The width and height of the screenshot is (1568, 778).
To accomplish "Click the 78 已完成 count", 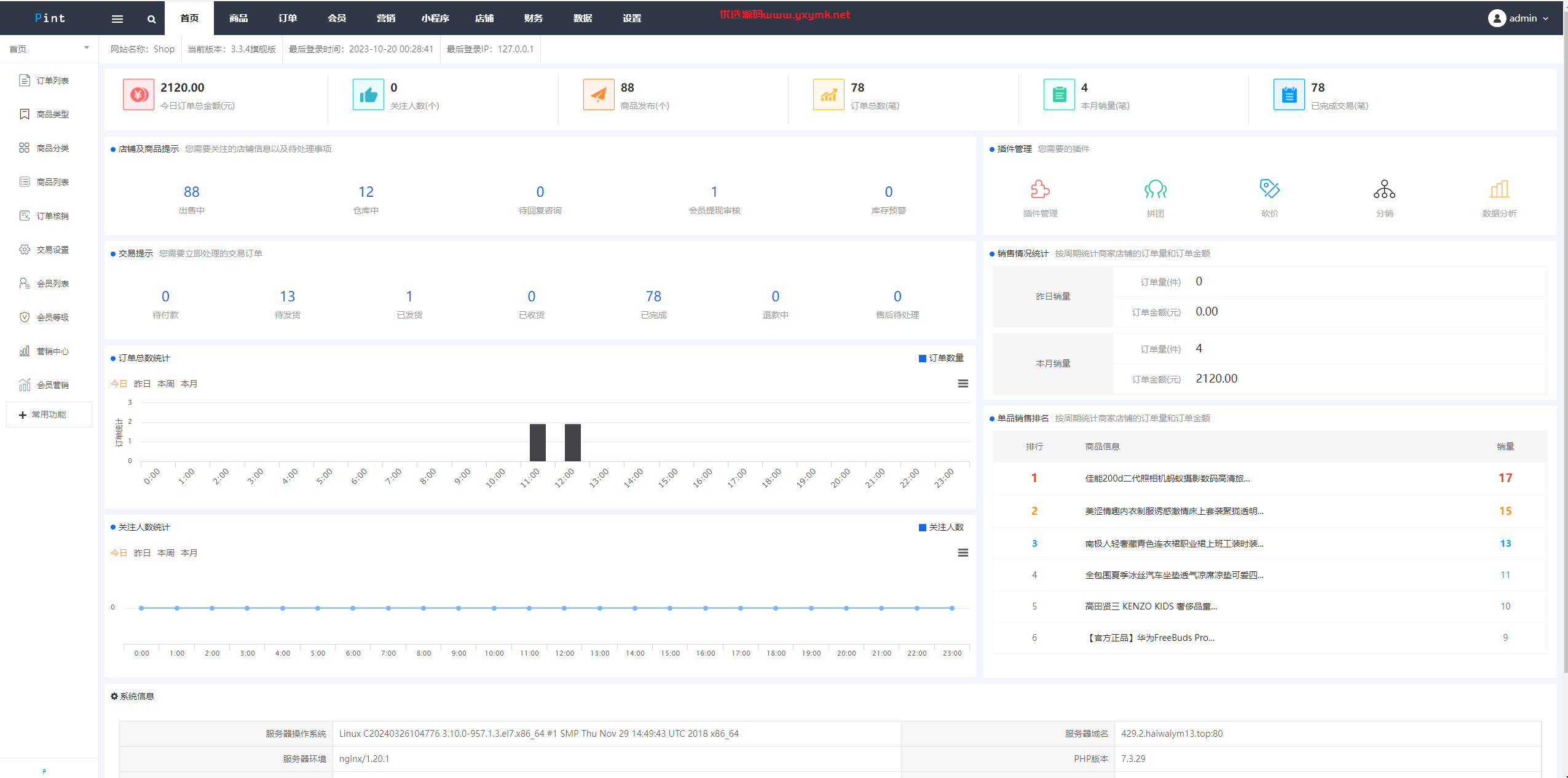I will (x=653, y=296).
